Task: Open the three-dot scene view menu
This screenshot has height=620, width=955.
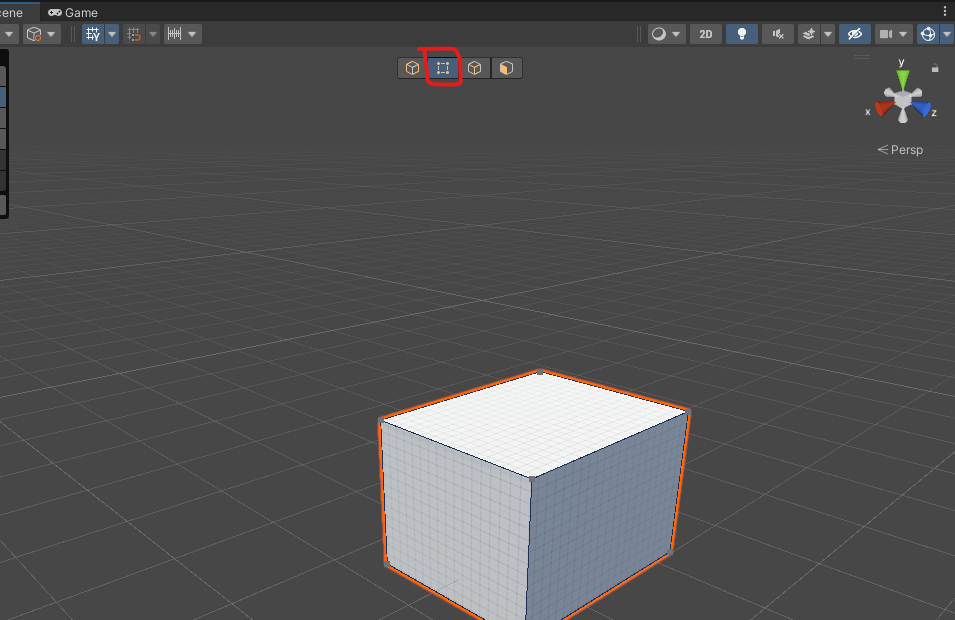Action: (945, 11)
